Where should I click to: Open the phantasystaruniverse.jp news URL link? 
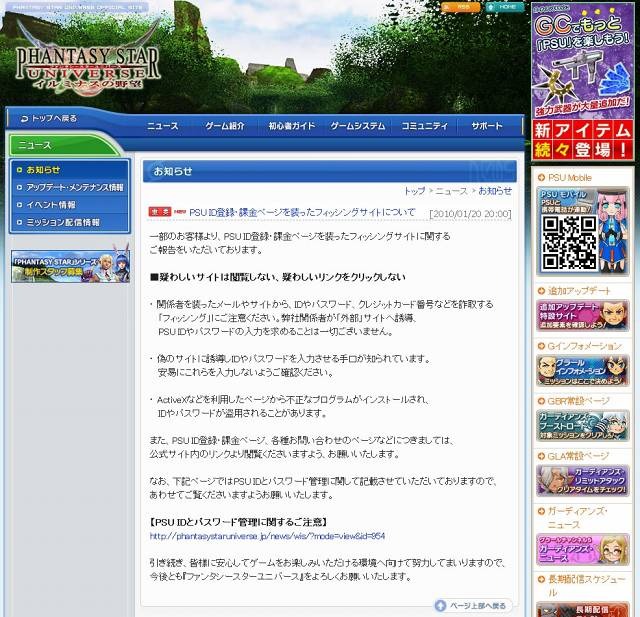coord(267,536)
